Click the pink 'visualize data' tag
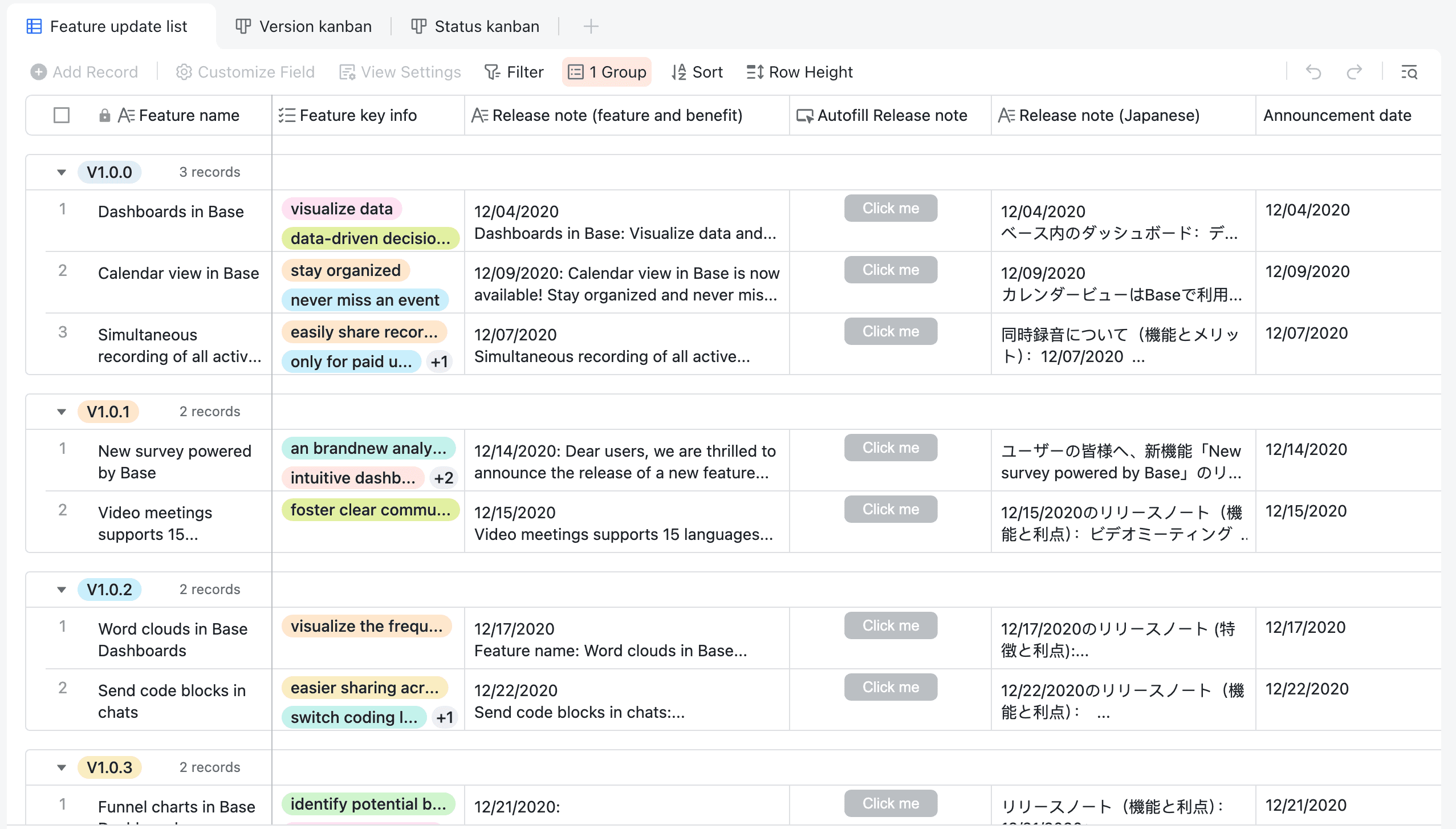 pos(341,209)
